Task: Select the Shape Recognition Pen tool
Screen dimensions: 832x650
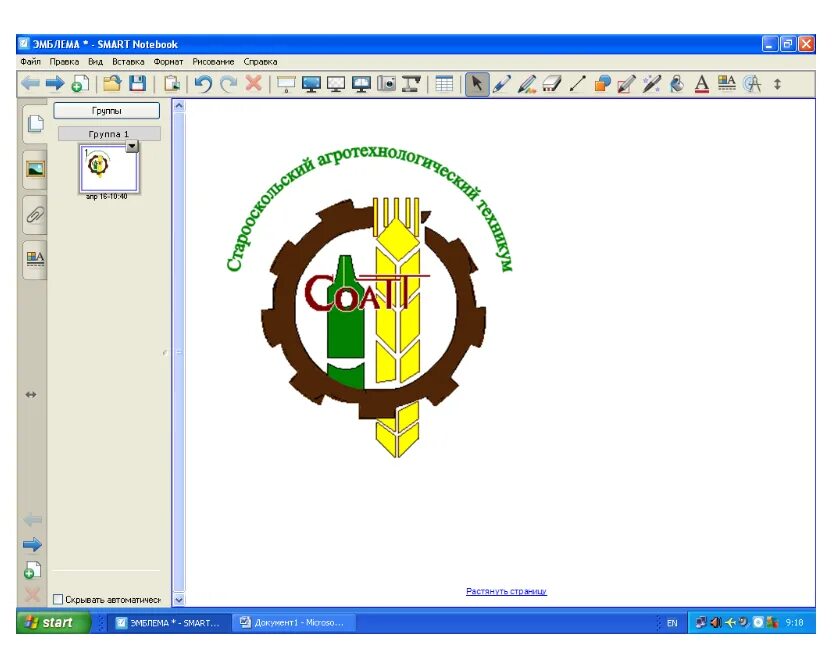Action: pos(627,84)
